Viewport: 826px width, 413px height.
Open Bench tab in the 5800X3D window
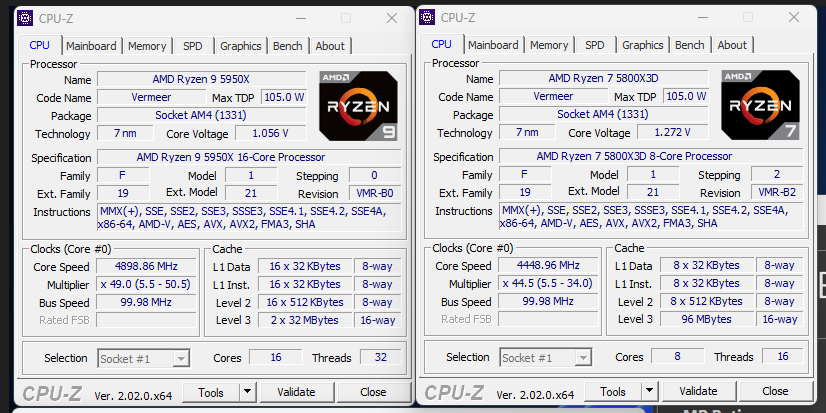pyautogui.click(x=690, y=45)
